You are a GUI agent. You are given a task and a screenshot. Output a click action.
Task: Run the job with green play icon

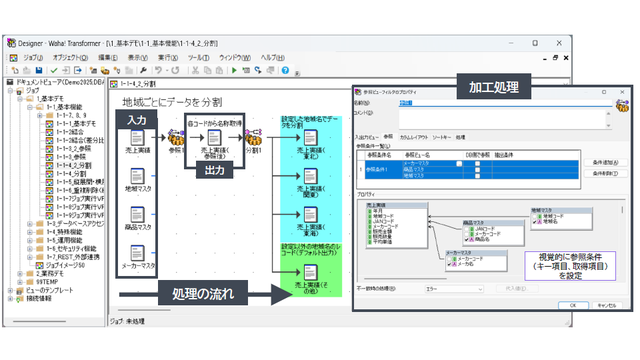pyautogui.click(x=234, y=70)
